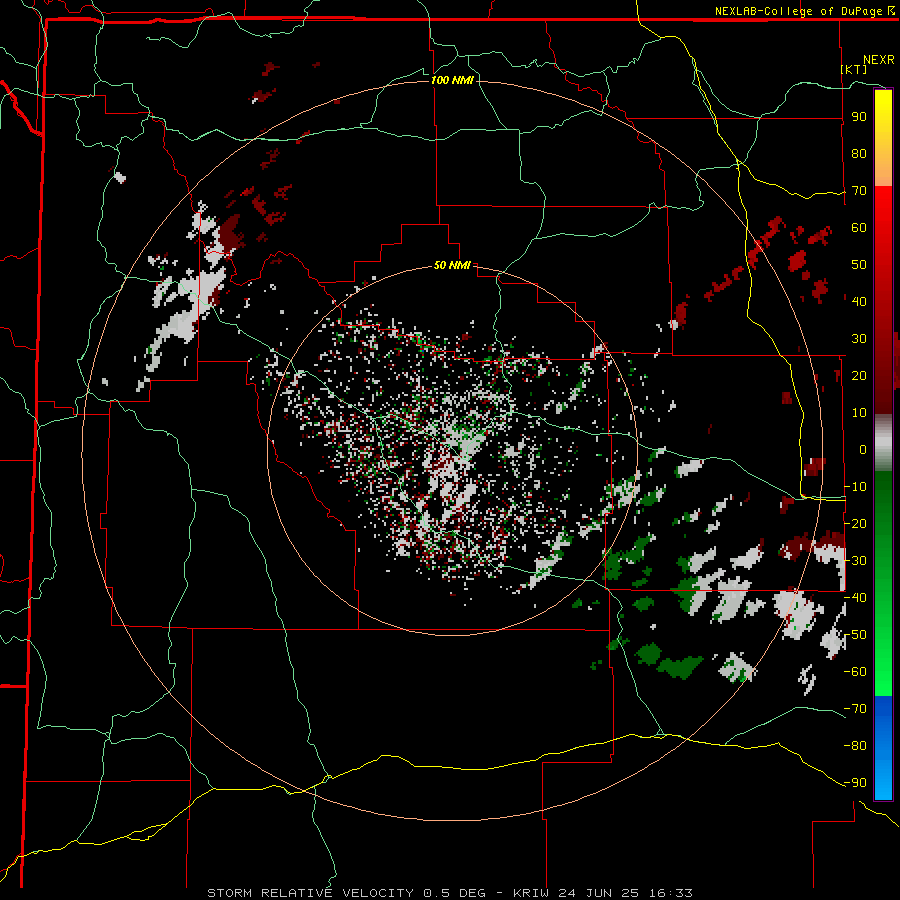Image resolution: width=900 pixels, height=900 pixels.
Task: Click the positive 30 scale value
Action: 859,339
